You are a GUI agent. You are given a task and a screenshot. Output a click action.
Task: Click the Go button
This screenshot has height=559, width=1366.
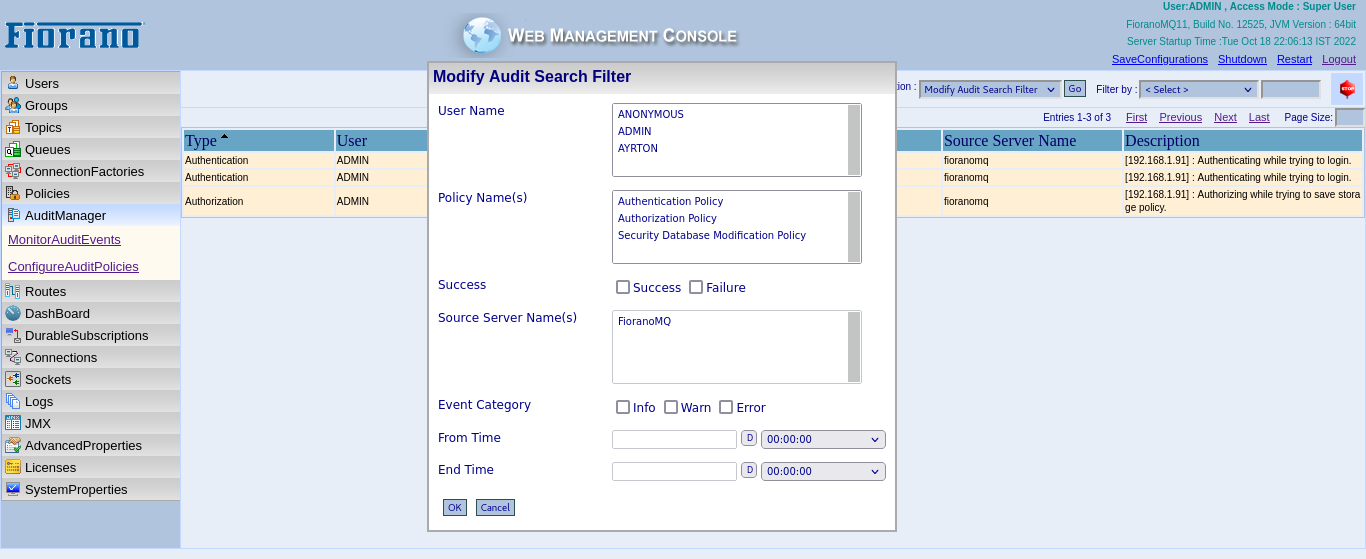click(1075, 89)
